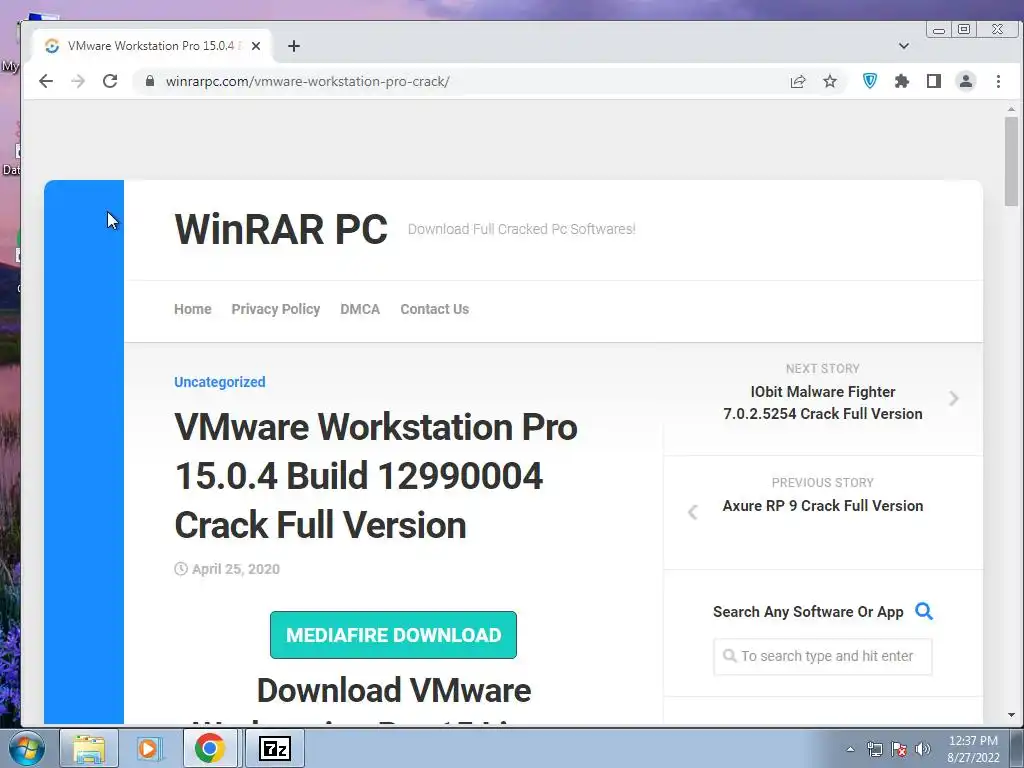Open the Contact Us menu link
This screenshot has width=1024, height=768.
tap(434, 309)
